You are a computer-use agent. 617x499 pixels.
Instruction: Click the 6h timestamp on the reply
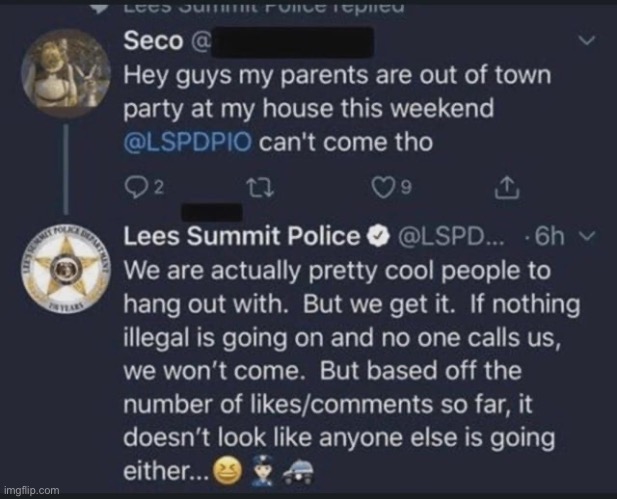pyautogui.click(x=550, y=237)
